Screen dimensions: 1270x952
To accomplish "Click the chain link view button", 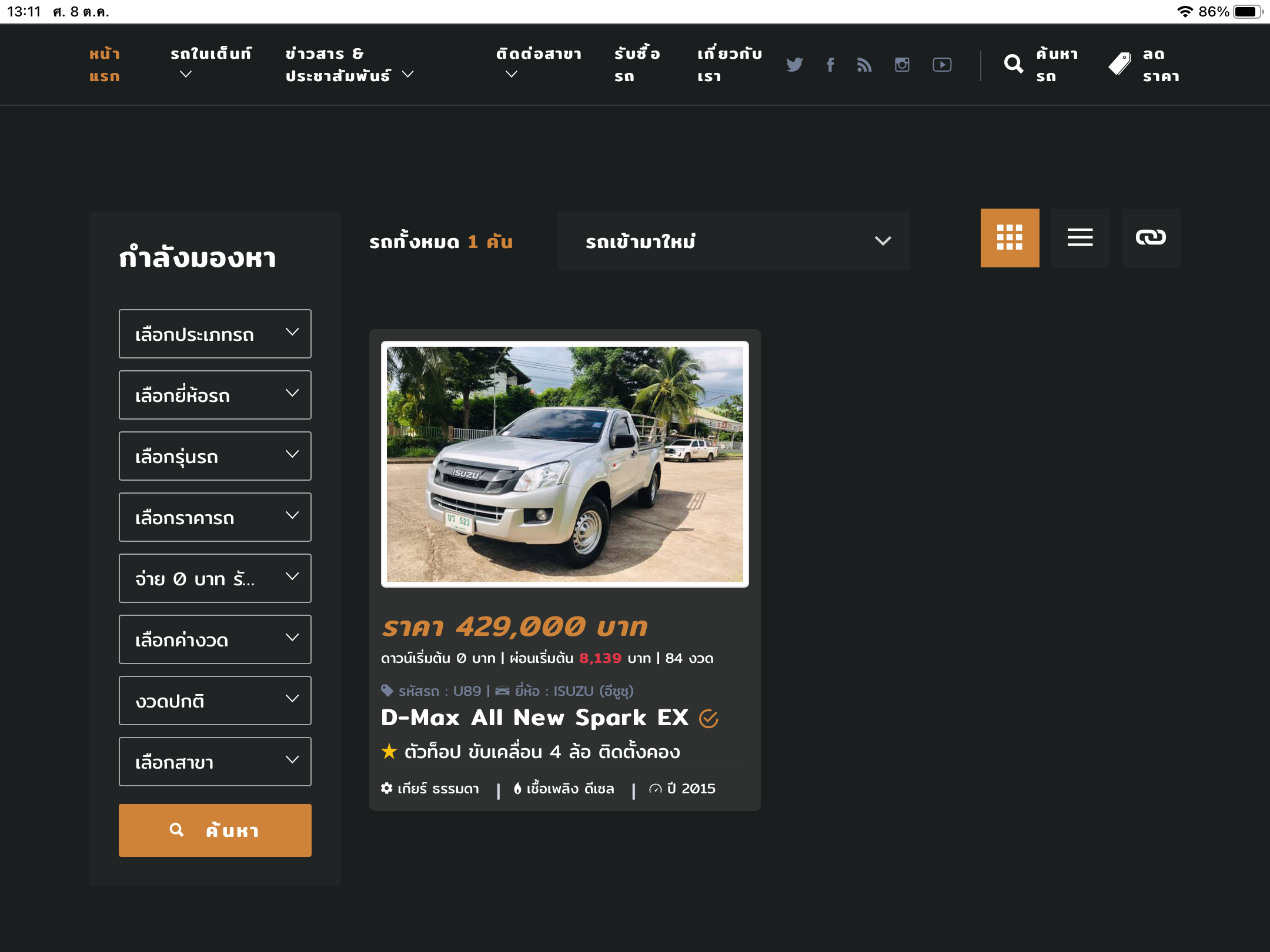I will tap(1151, 238).
